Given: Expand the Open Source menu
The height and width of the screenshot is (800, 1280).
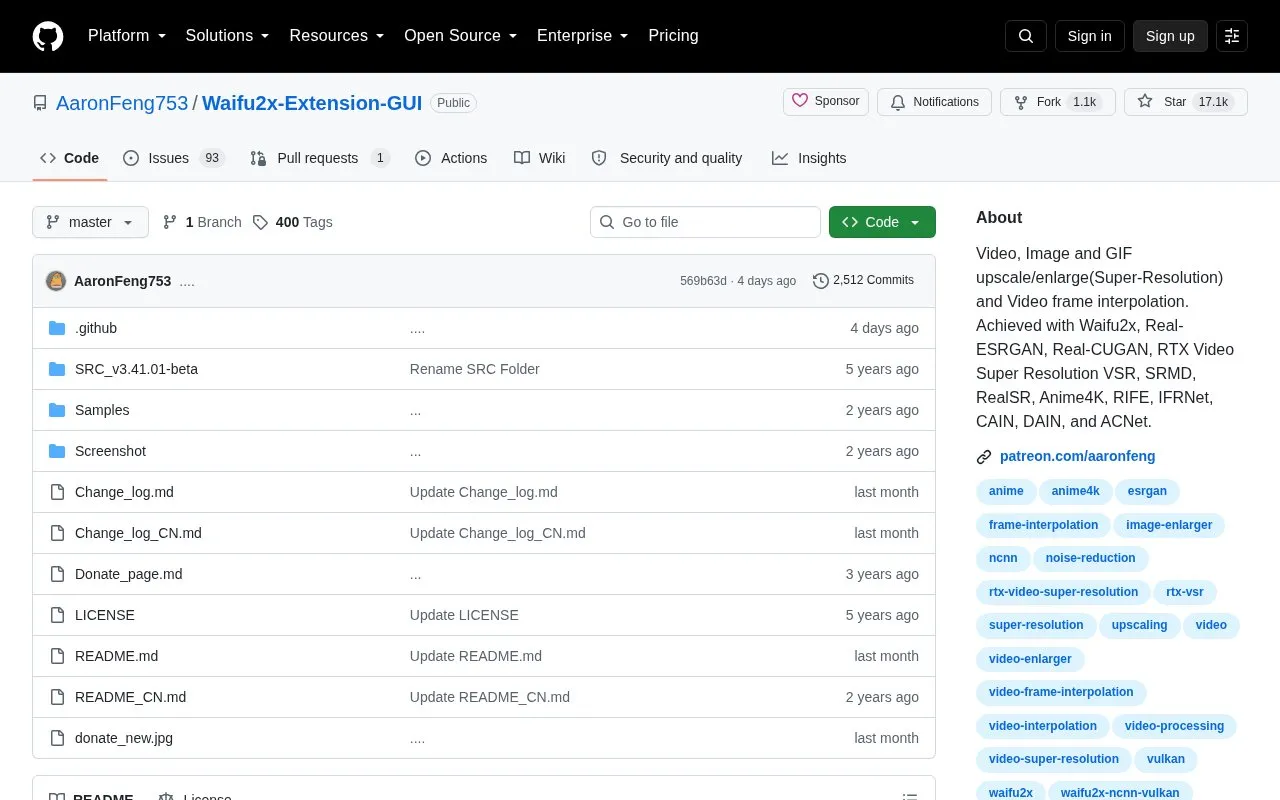Looking at the screenshot, I should [461, 36].
